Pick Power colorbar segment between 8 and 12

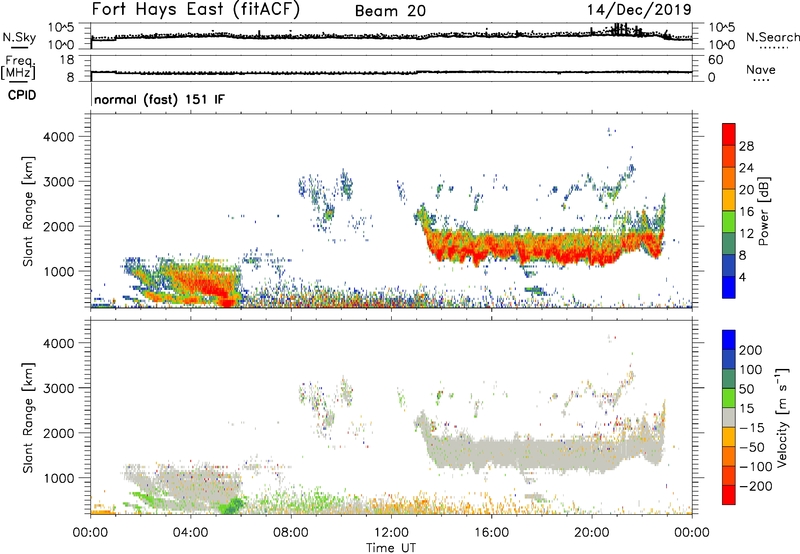[729, 244]
